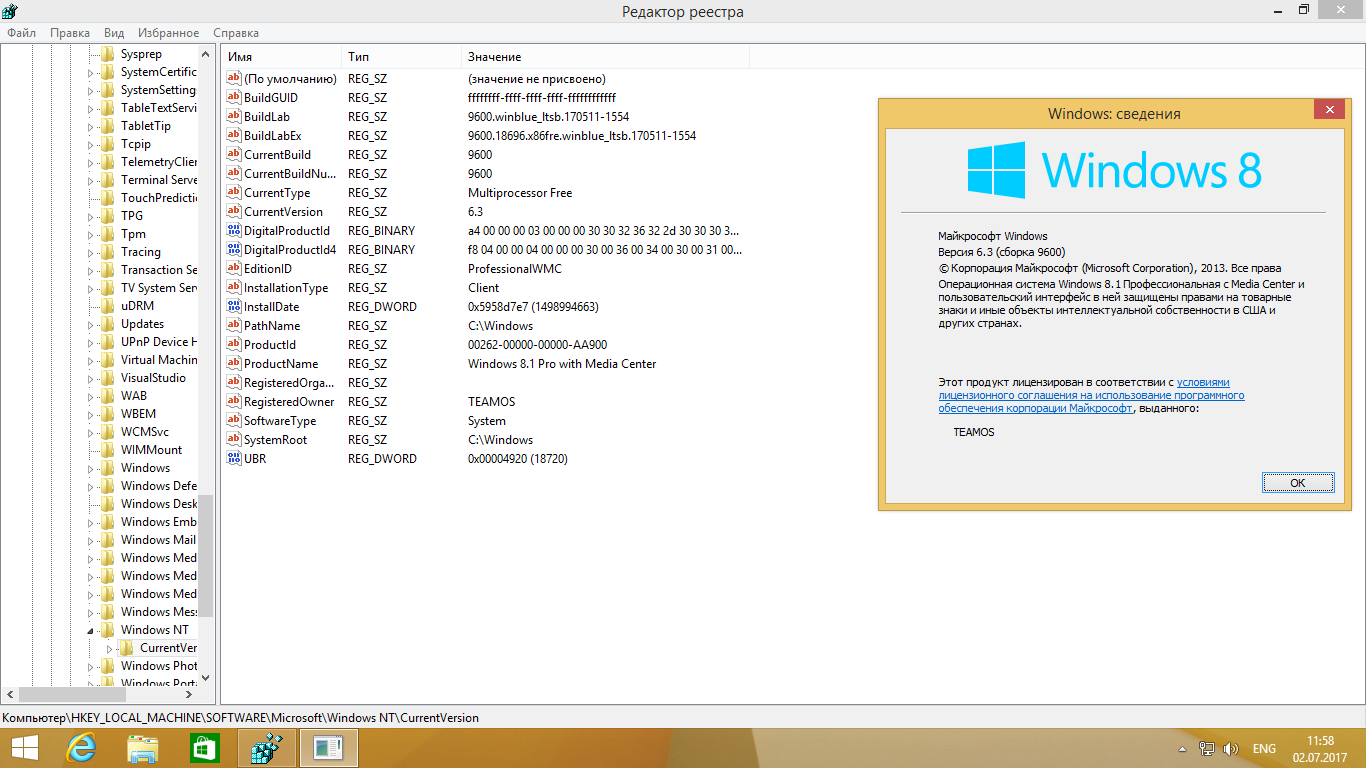Click the EditionID string value icon
Viewport: 1366px width, 768px height.
[234, 269]
